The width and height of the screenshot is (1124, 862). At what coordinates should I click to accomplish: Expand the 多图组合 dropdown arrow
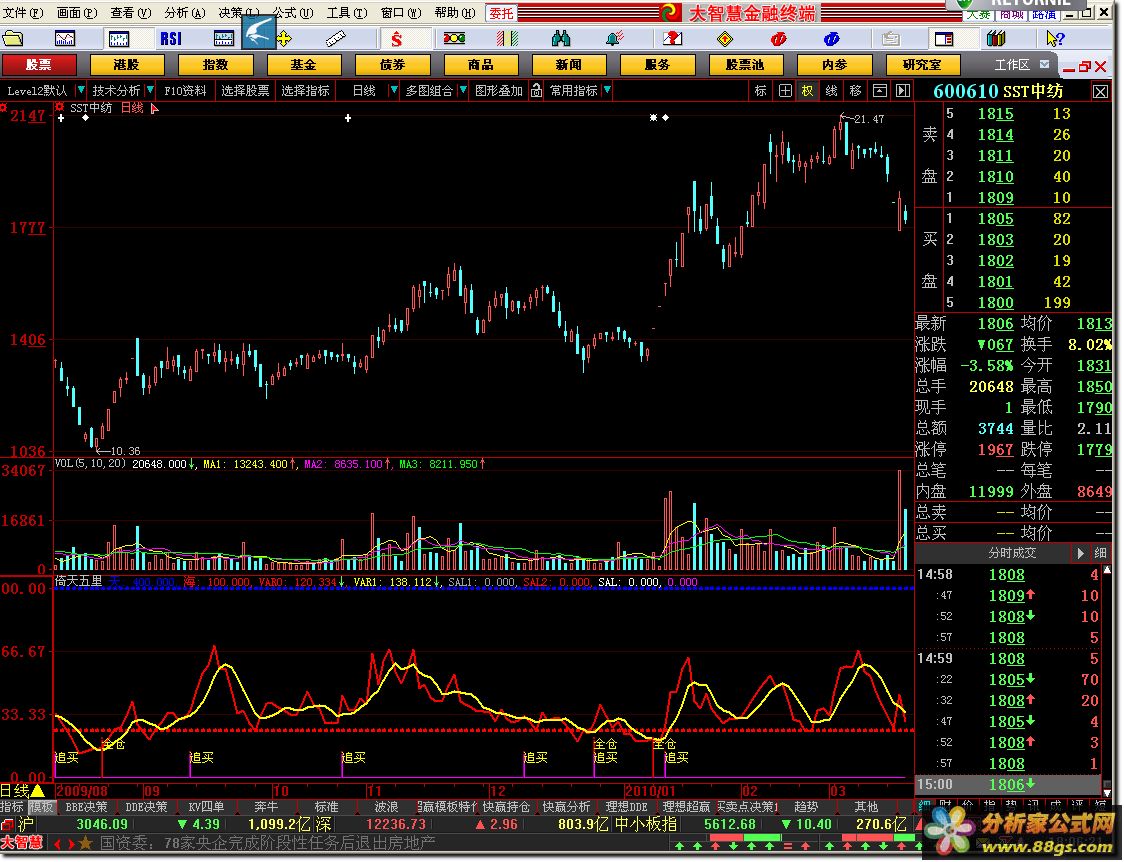[x=463, y=90]
